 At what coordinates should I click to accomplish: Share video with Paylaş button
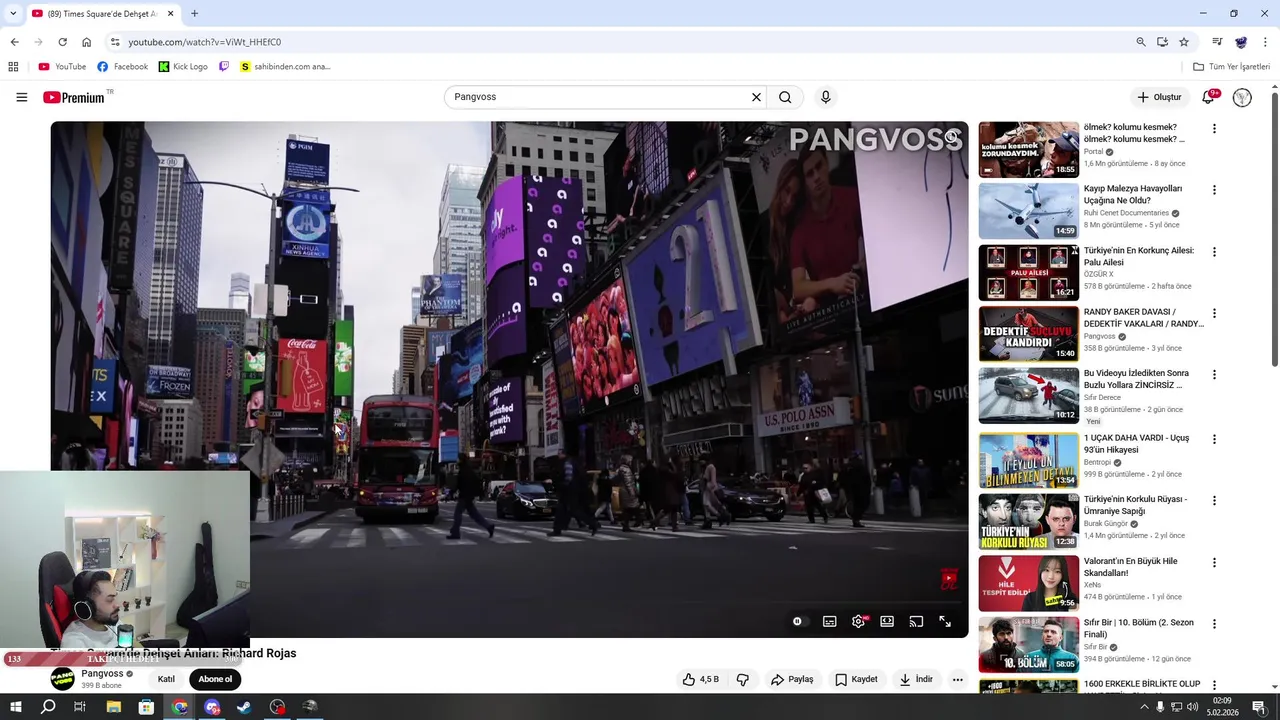(x=791, y=679)
